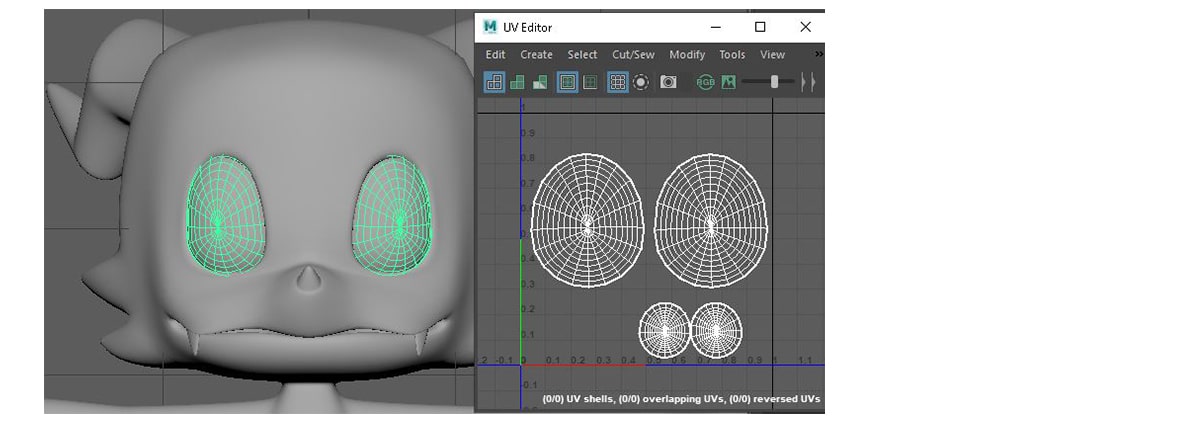Click the shell borders display icon
Viewport: 1200px width, 427px height.
(x=590, y=83)
